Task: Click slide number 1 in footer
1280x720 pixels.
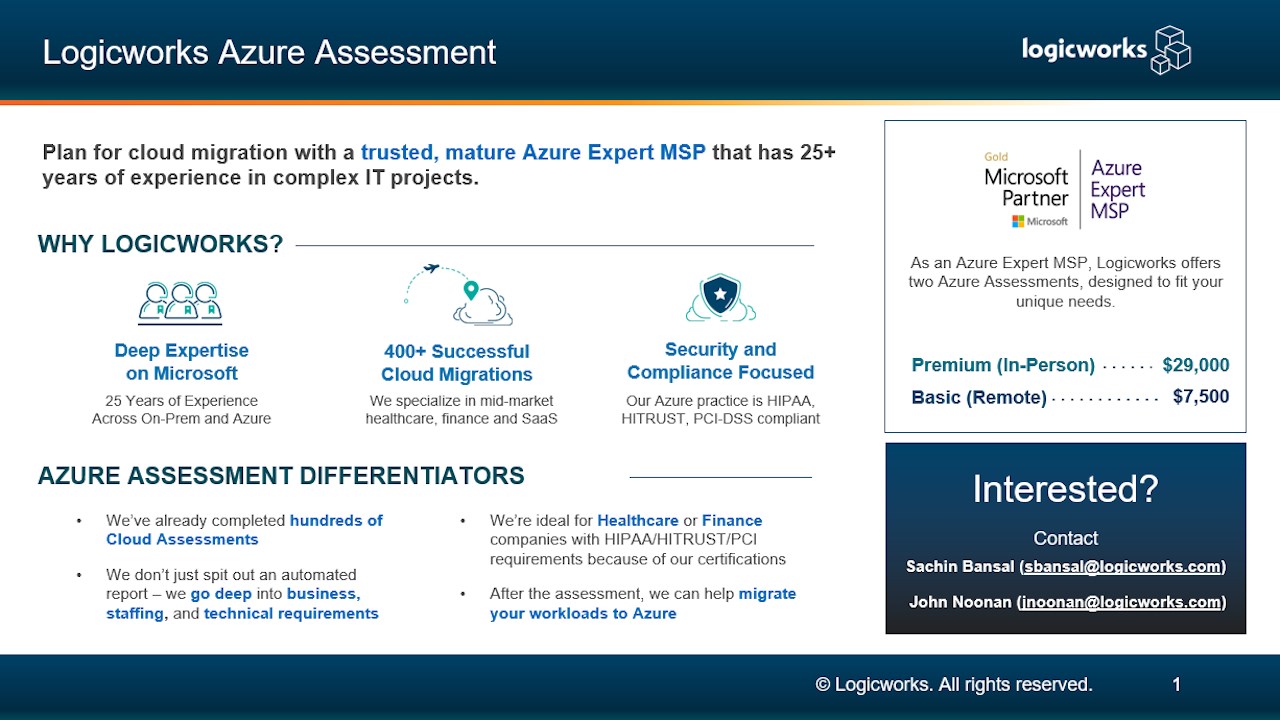Action: [x=1177, y=685]
